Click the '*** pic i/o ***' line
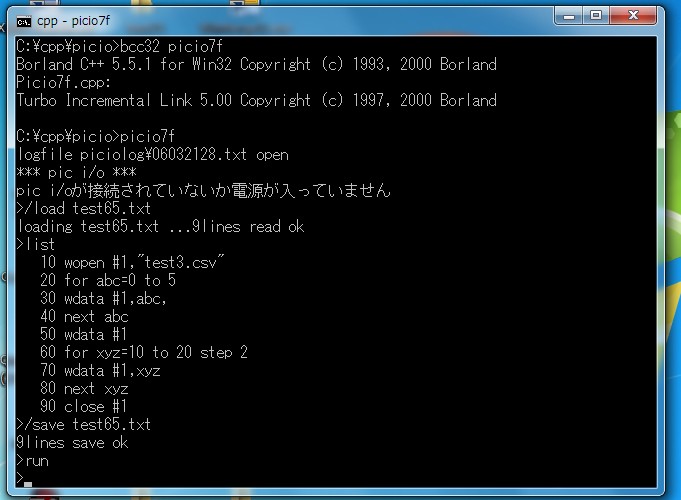 point(76,172)
